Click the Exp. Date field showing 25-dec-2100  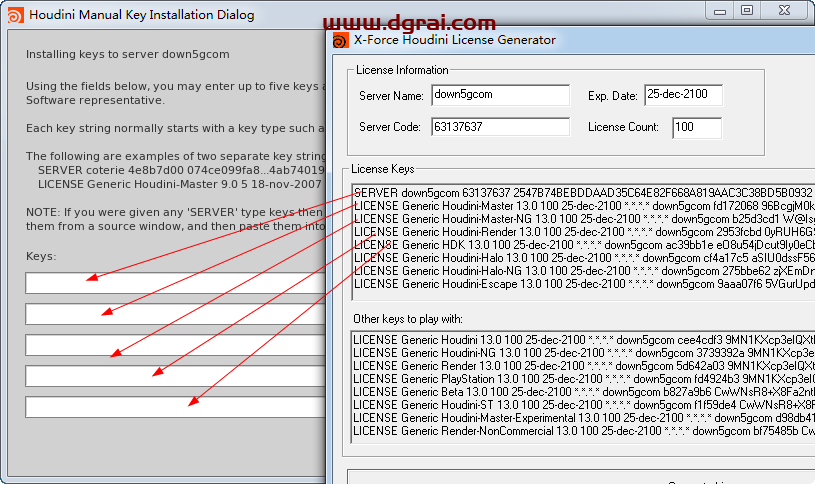click(x=683, y=95)
